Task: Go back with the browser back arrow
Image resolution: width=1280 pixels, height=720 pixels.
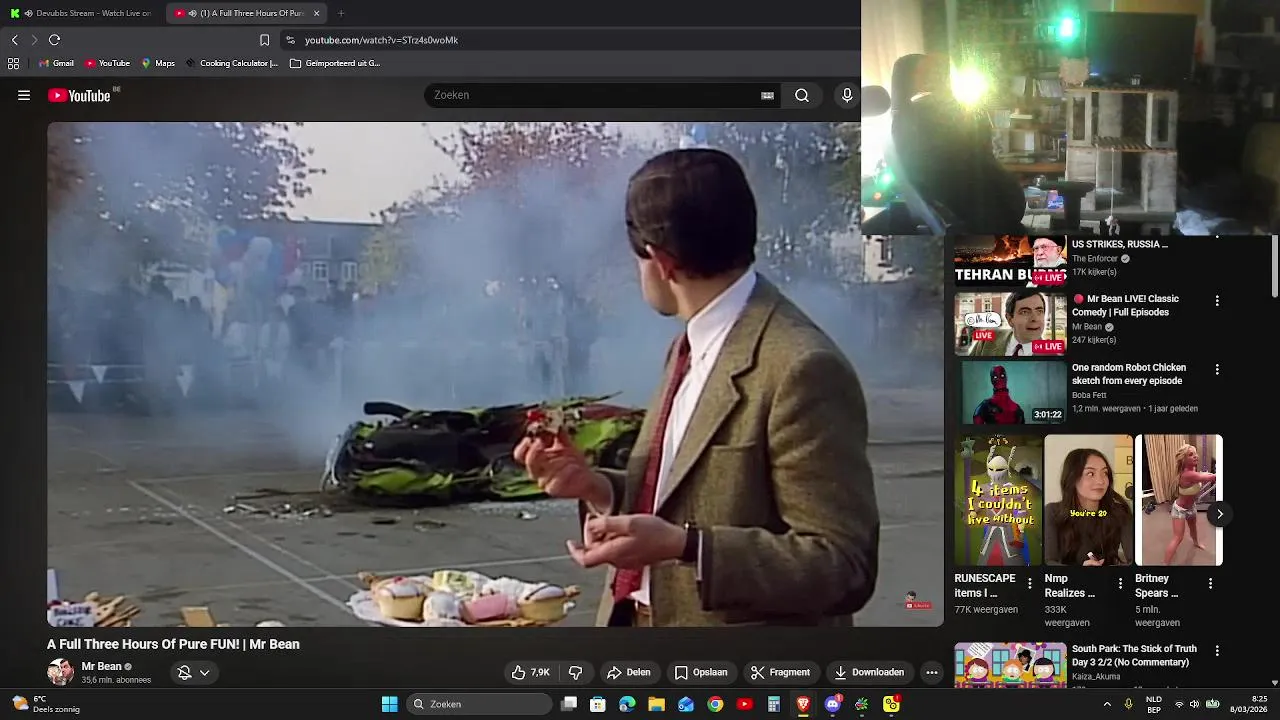Action: [14, 40]
